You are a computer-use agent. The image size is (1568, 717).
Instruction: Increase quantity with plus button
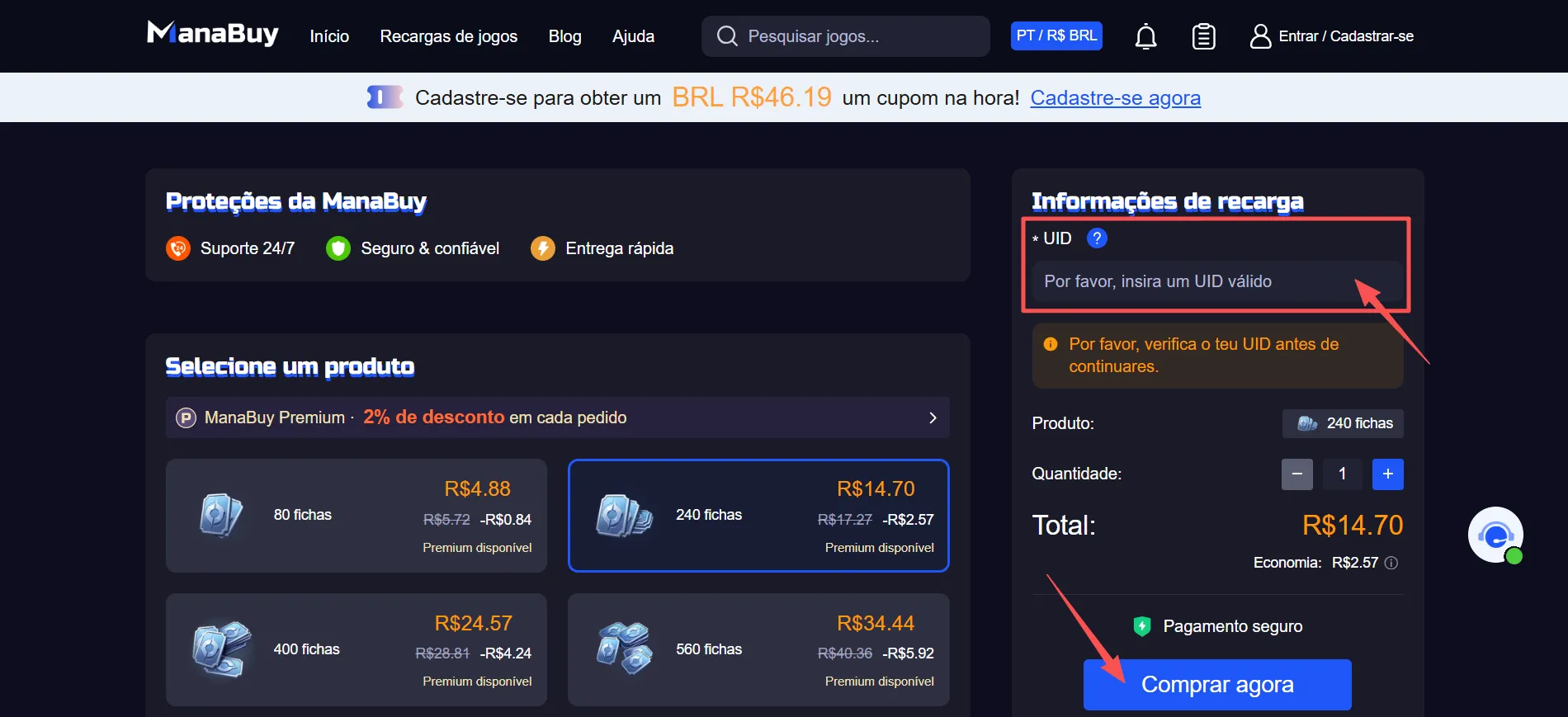pos(1388,474)
